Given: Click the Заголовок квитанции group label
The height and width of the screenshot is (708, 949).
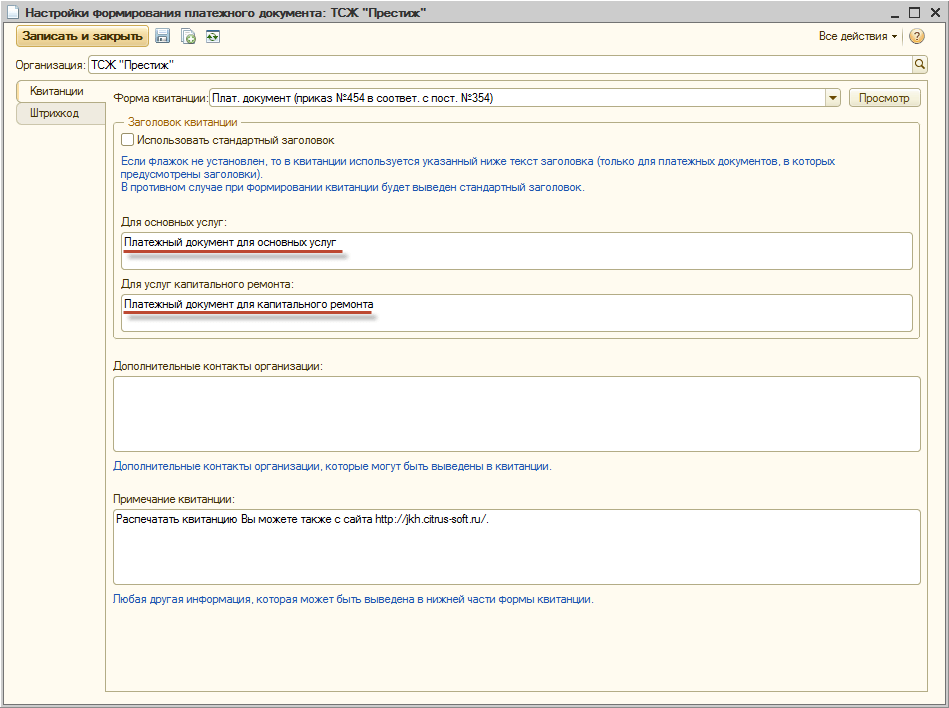Looking at the screenshot, I should 182,122.
